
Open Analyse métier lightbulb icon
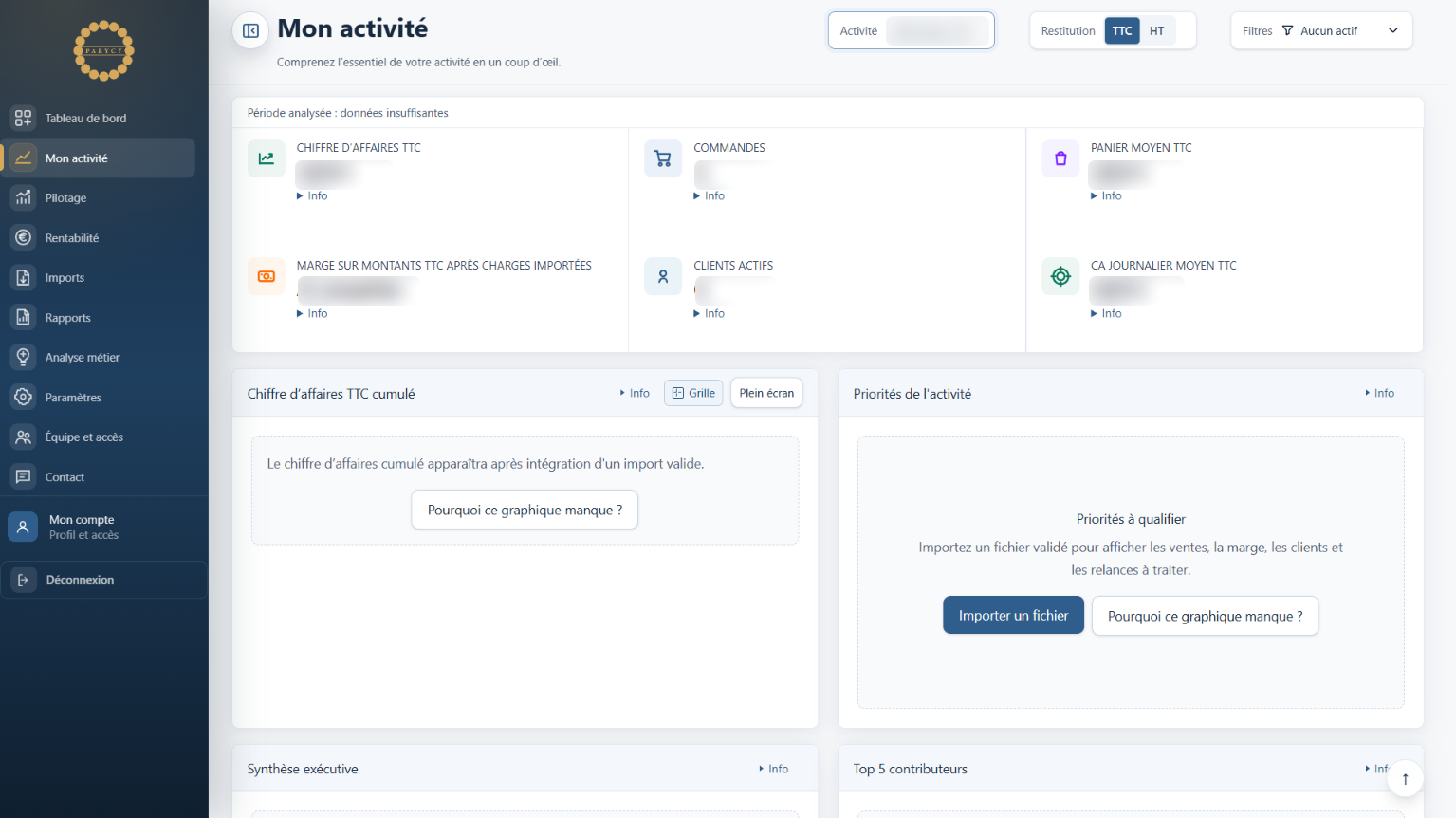click(23, 357)
